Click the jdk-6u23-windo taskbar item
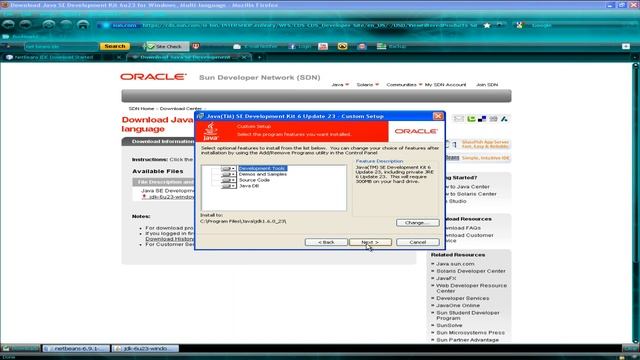The height and width of the screenshot is (360, 640). tap(145, 349)
